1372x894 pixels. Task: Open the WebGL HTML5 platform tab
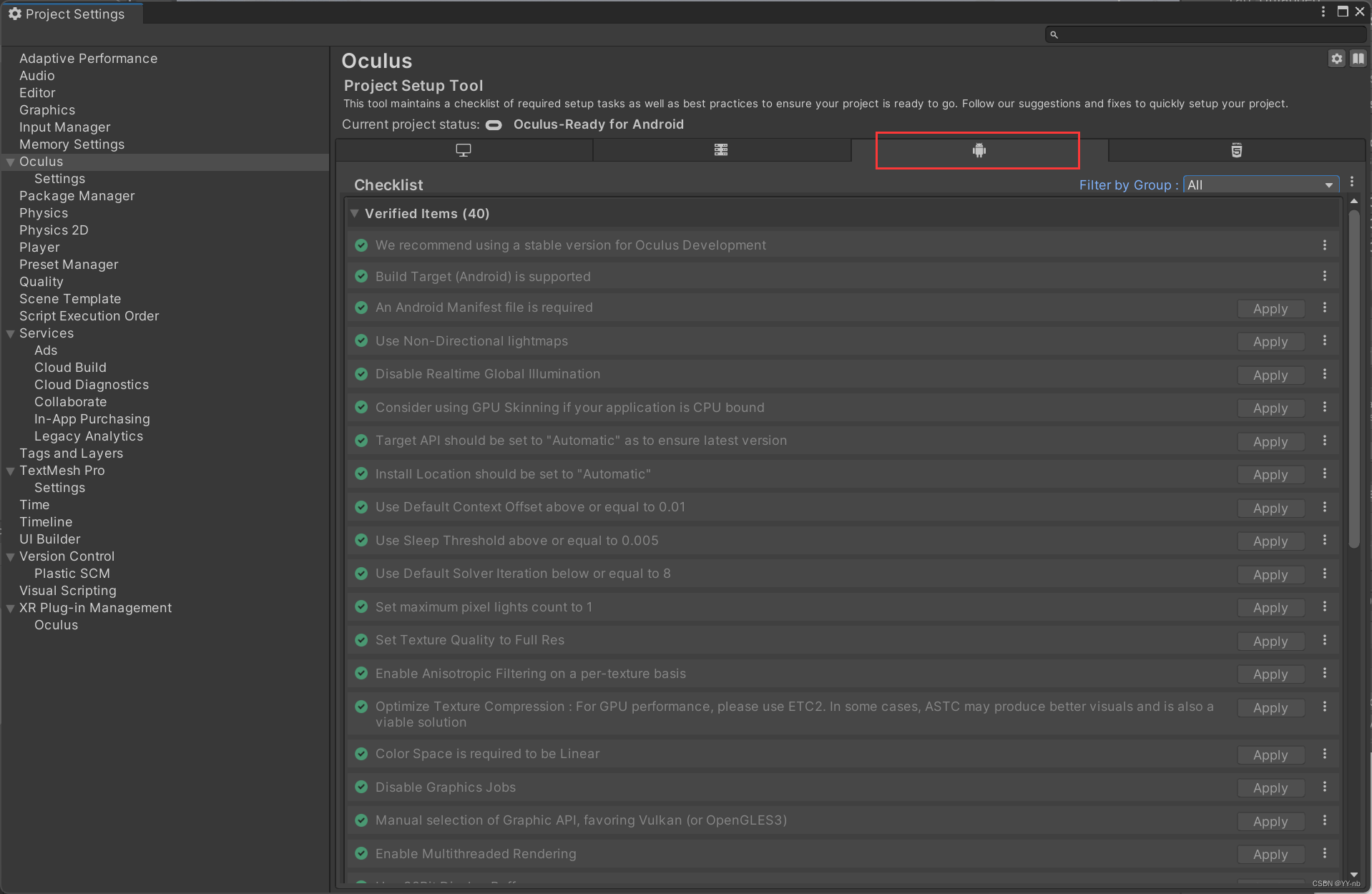coord(1236,150)
